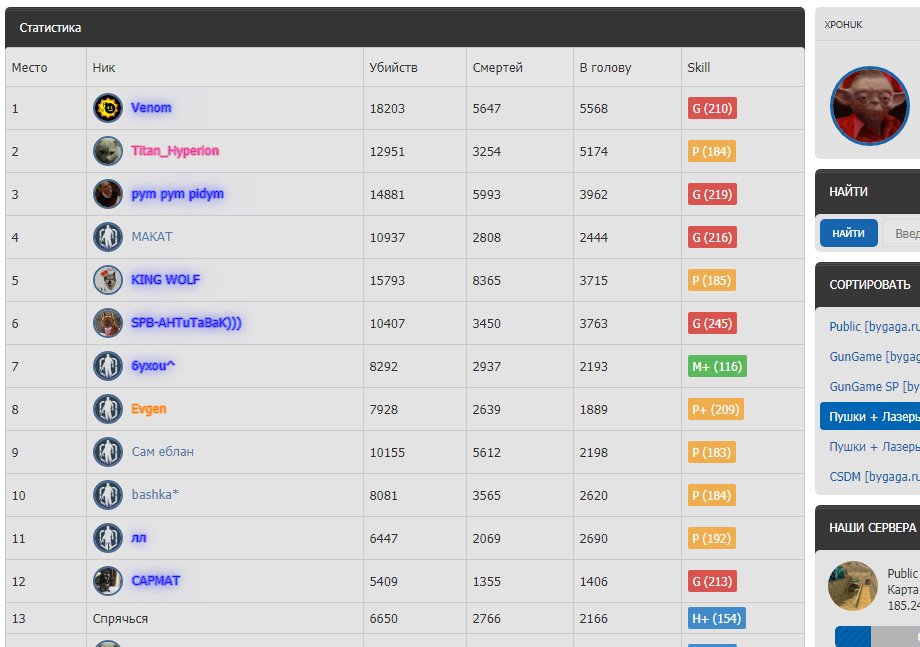The width and height of the screenshot is (920, 647).
Task: Click pym pym pidym's avatar
Action: (107, 194)
